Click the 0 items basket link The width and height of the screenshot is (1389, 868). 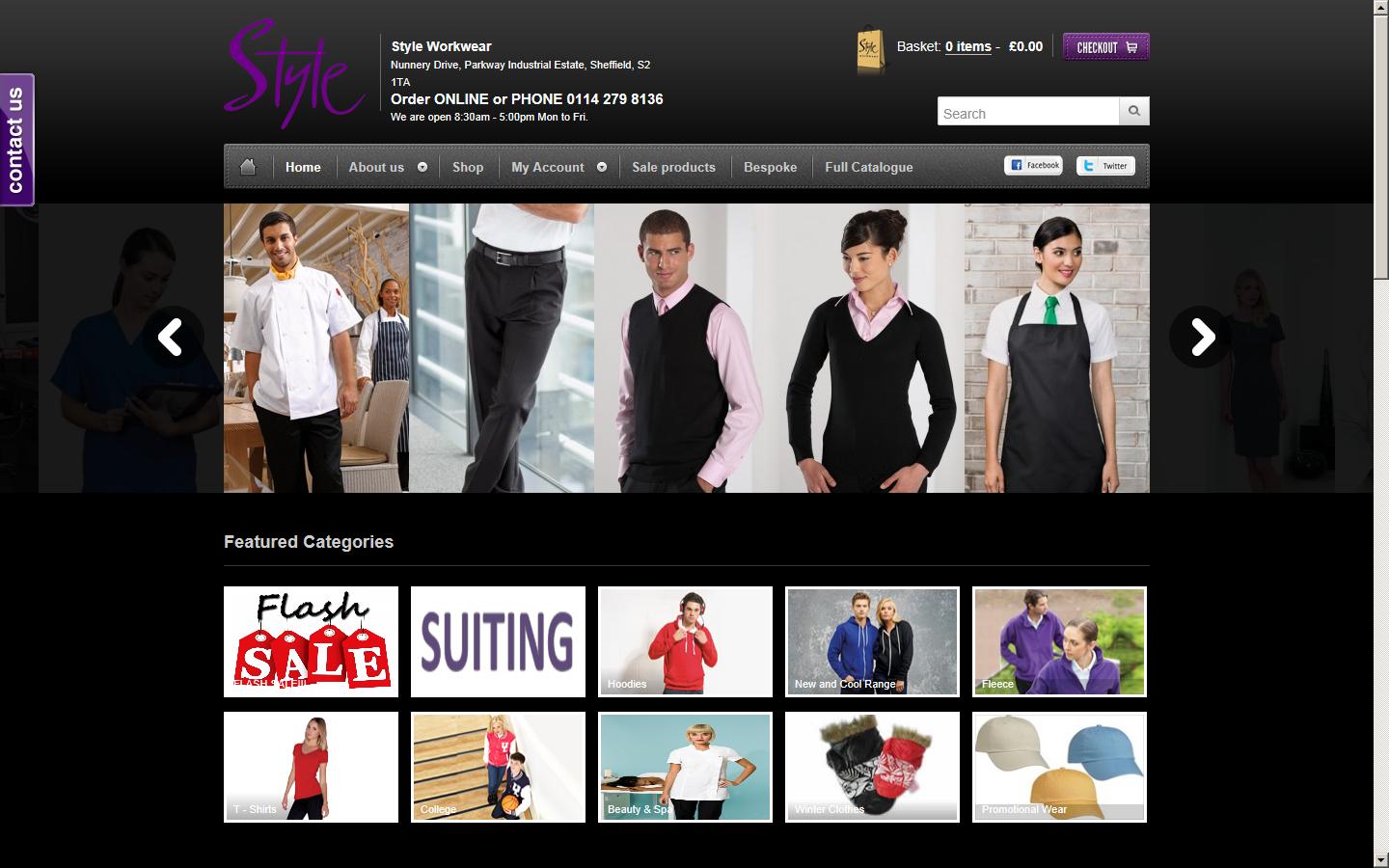tap(967, 45)
